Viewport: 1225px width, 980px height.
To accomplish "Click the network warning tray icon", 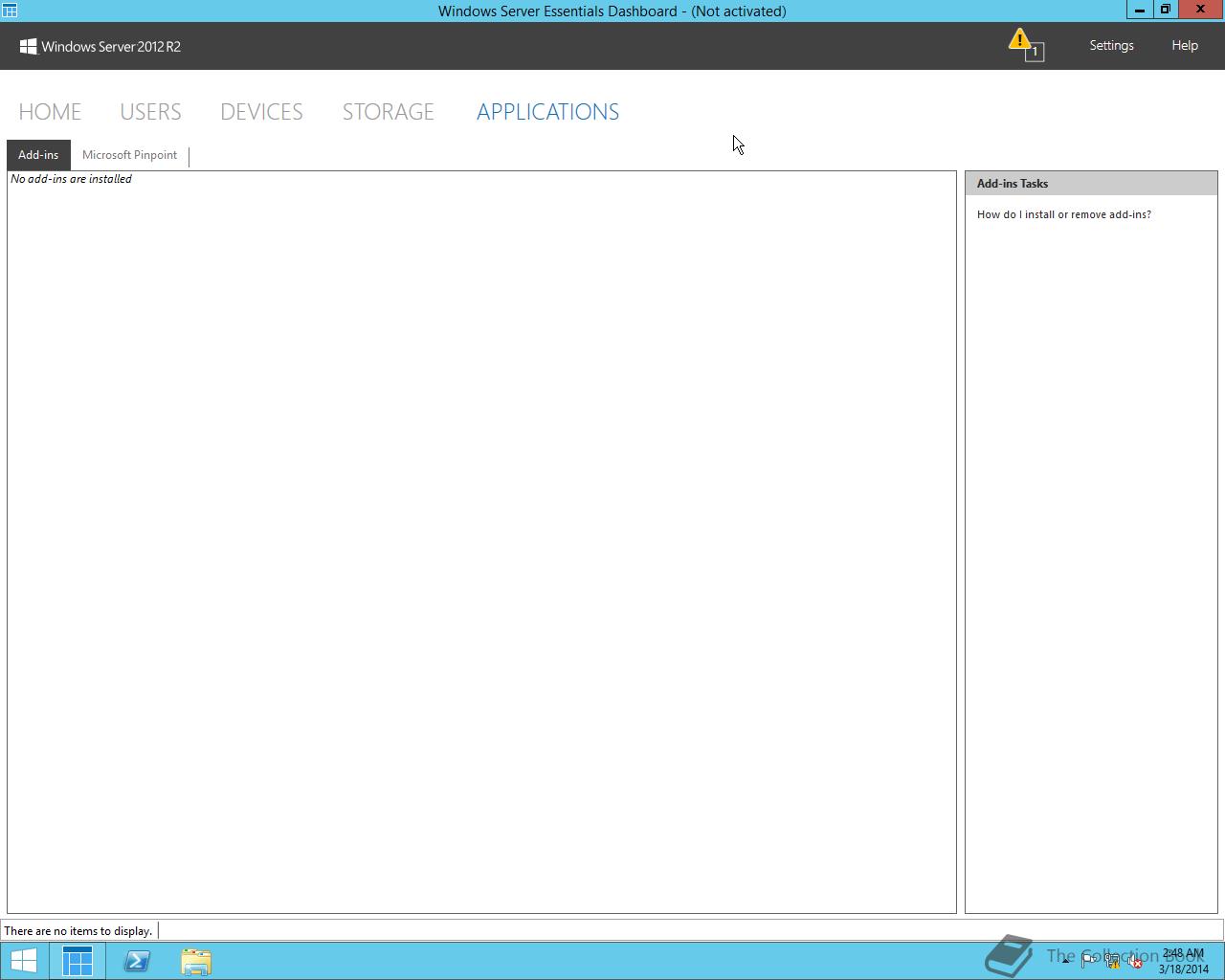I will click(1112, 961).
